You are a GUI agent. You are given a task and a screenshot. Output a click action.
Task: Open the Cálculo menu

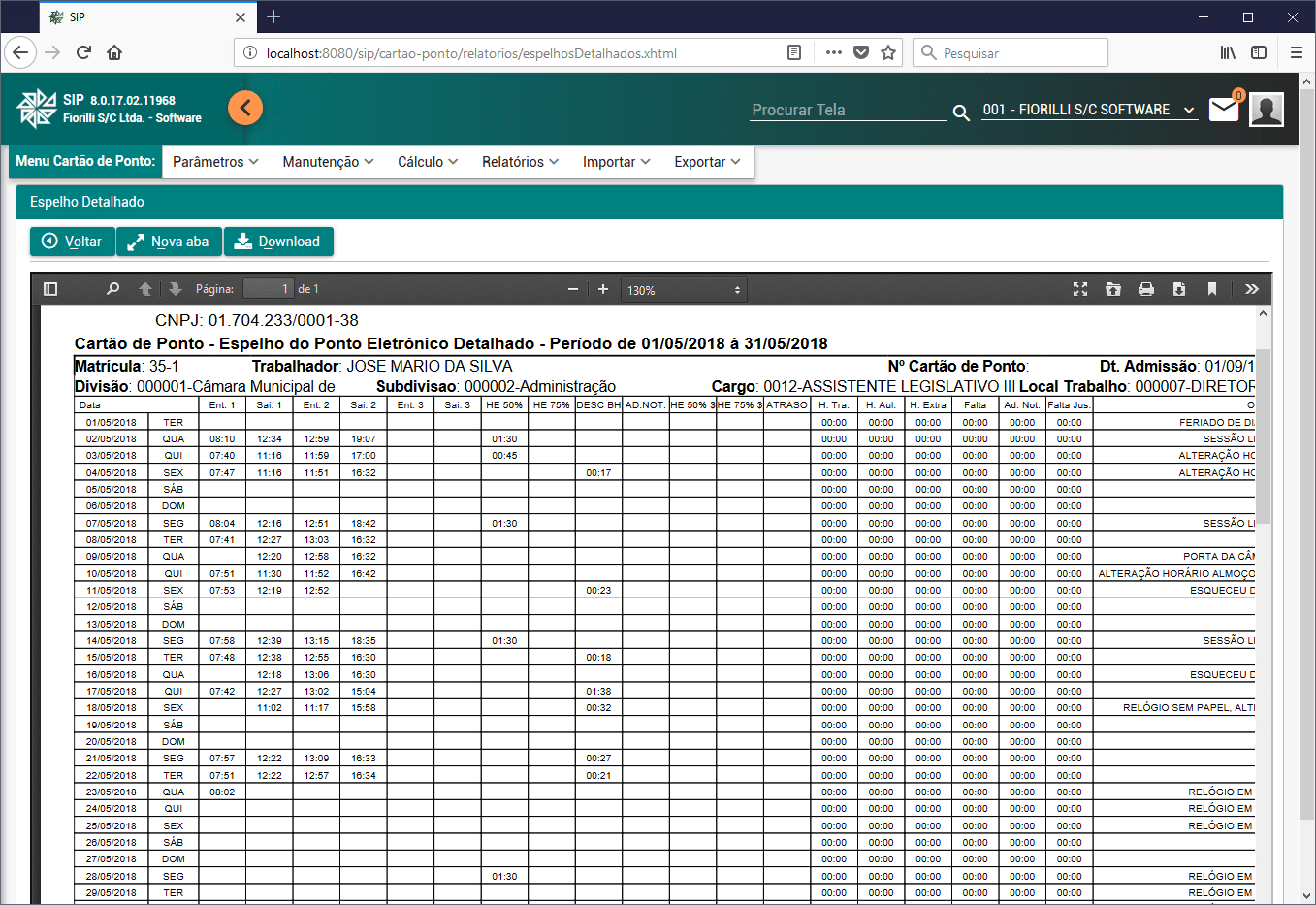[428, 162]
